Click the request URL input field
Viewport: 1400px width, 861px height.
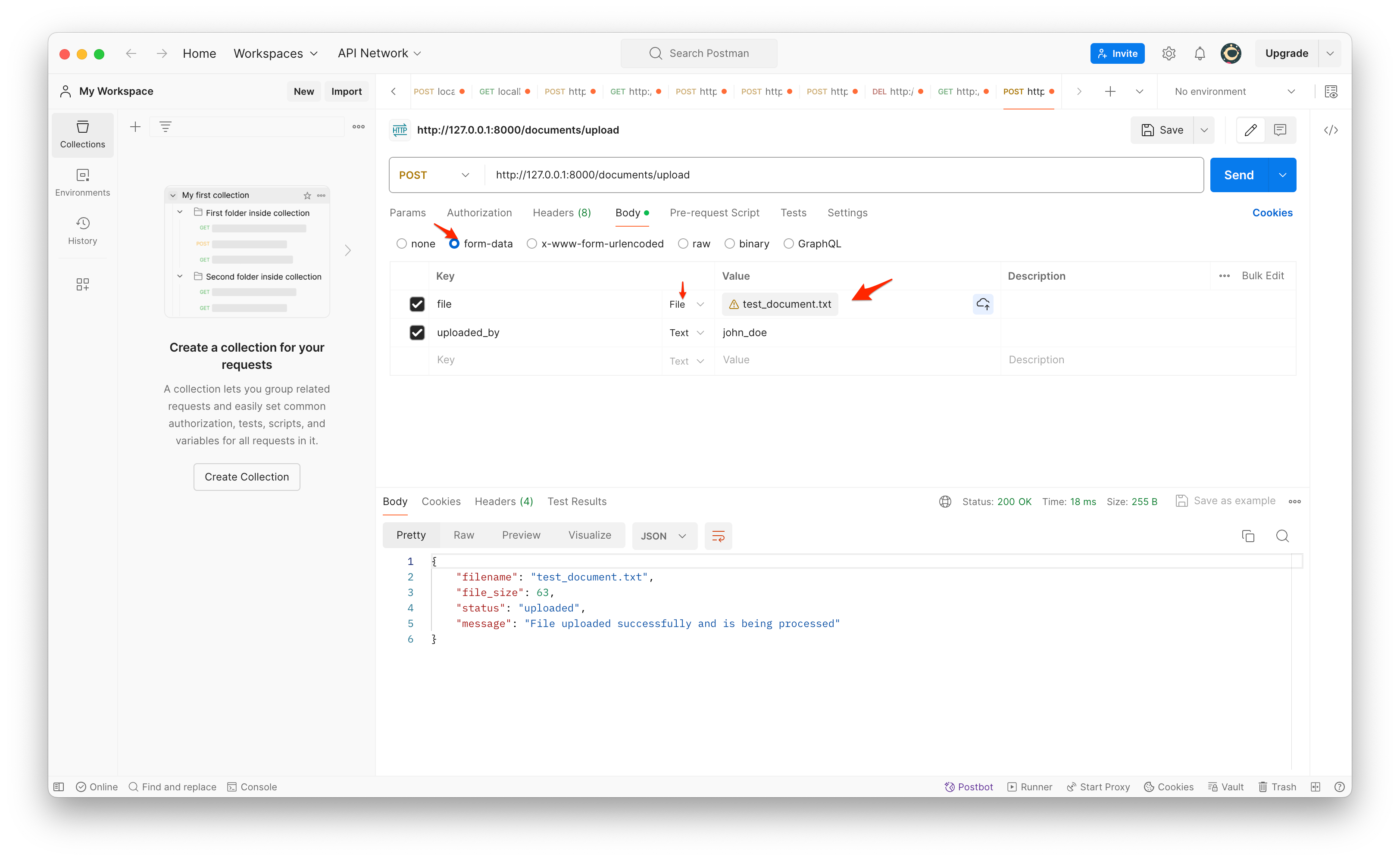pyautogui.click(x=843, y=175)
